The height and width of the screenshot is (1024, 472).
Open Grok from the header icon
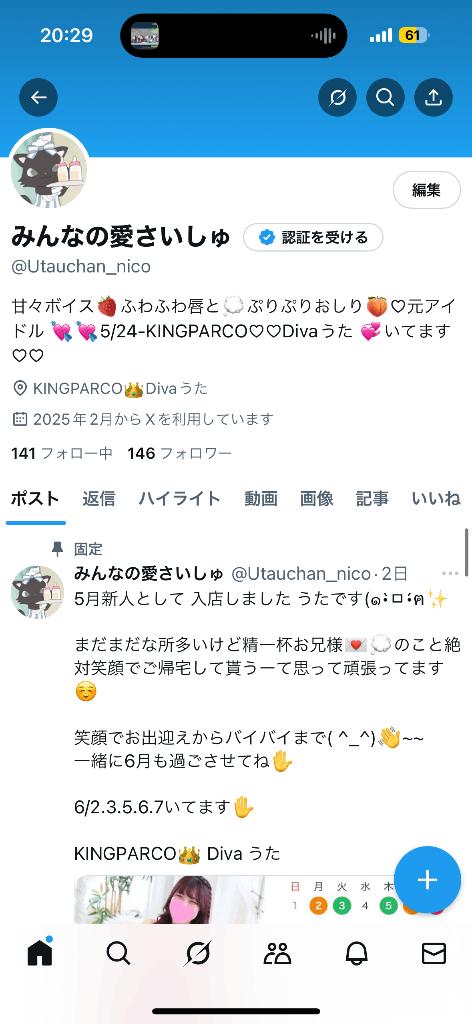[337, 97]
